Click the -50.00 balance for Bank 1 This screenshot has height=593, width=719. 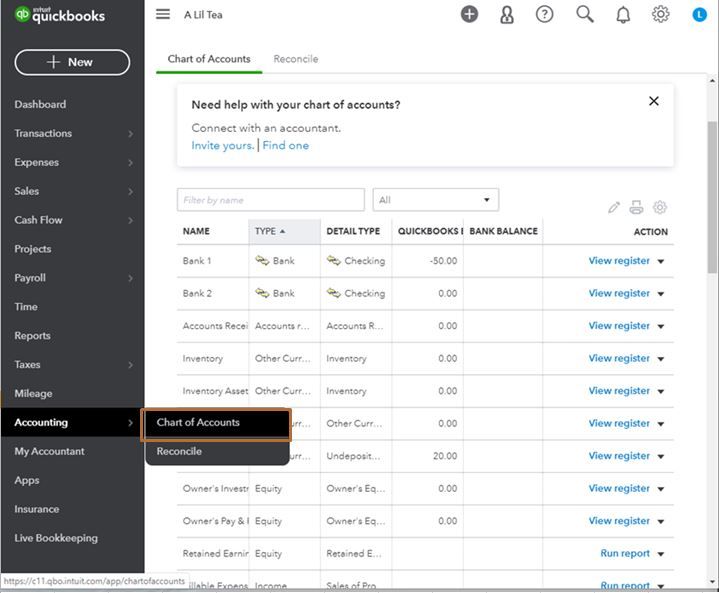(x=443, y=260)
